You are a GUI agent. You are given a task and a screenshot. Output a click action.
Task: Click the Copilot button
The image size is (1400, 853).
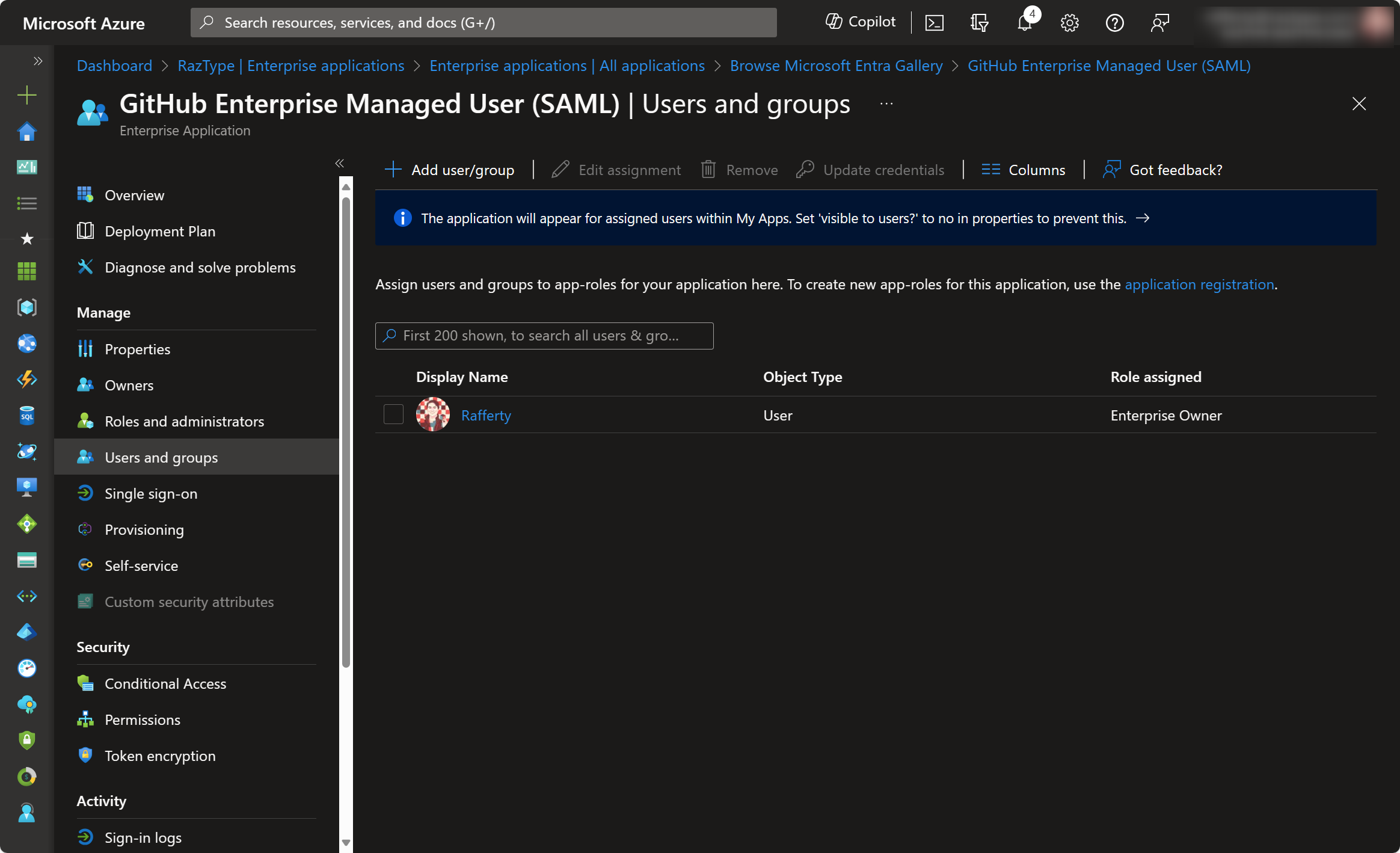pyautogui.click(x=861, y=22)
